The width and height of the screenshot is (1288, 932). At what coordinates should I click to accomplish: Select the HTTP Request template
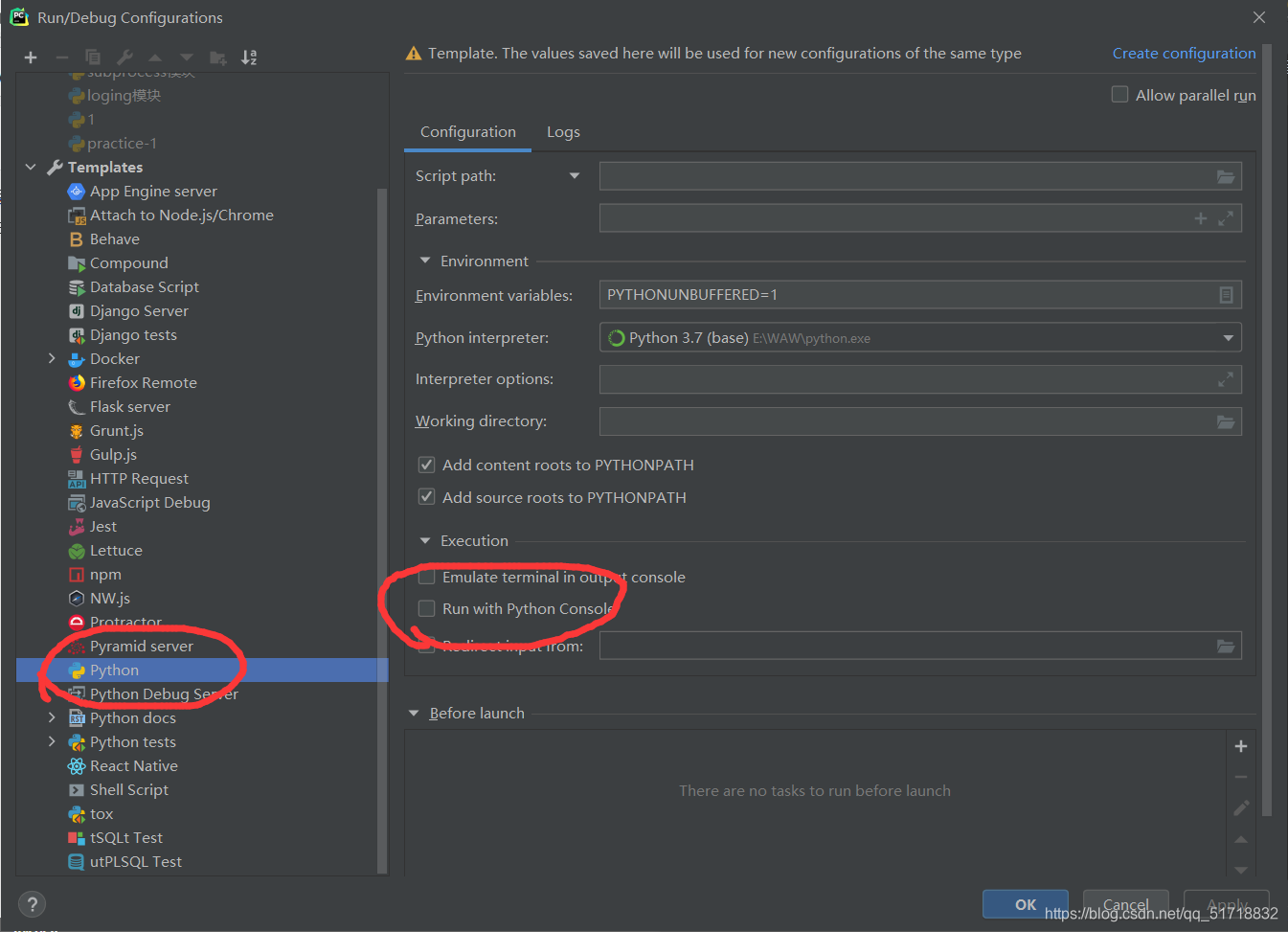click(x=139, y=479)
